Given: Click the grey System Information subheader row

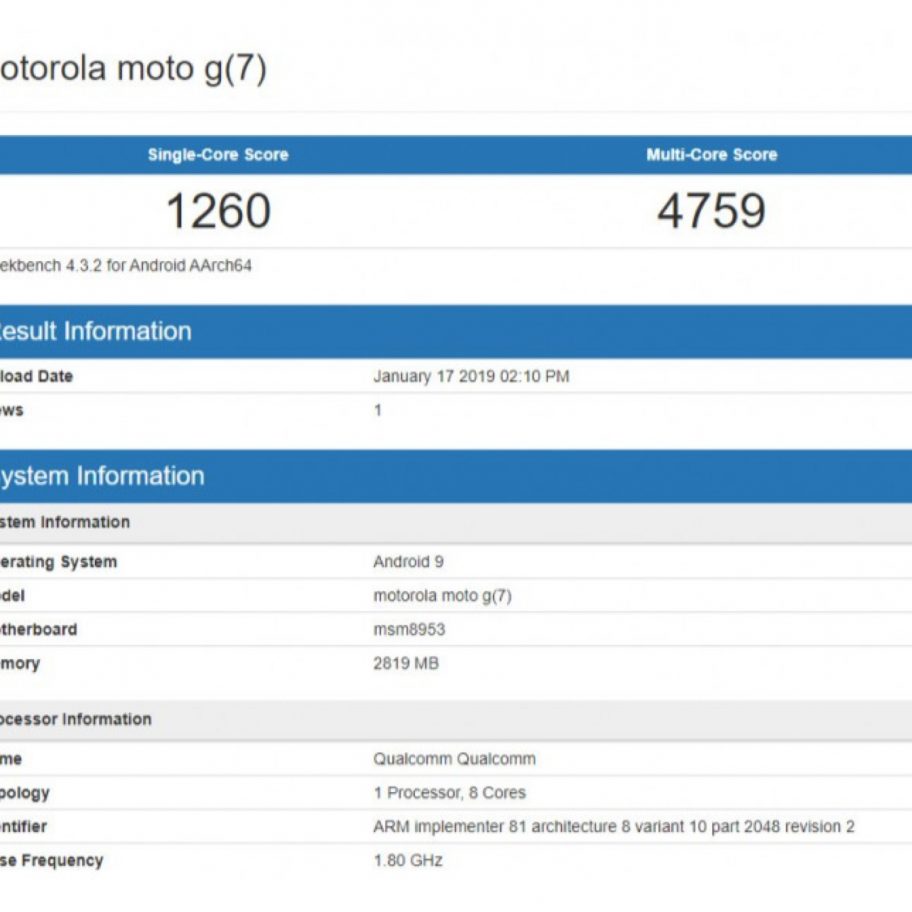Looking at the screenshot, I should (x=65, y=522).
